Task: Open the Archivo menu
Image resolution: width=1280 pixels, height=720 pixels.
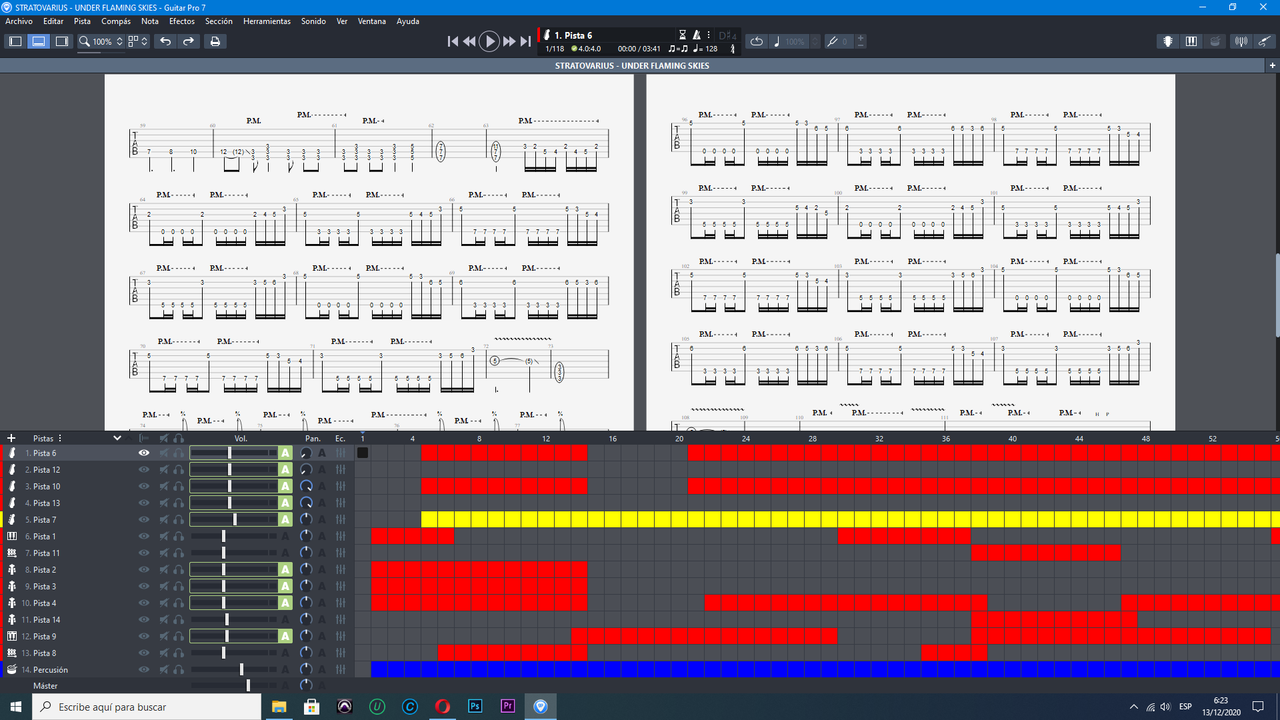Action: 19,21
